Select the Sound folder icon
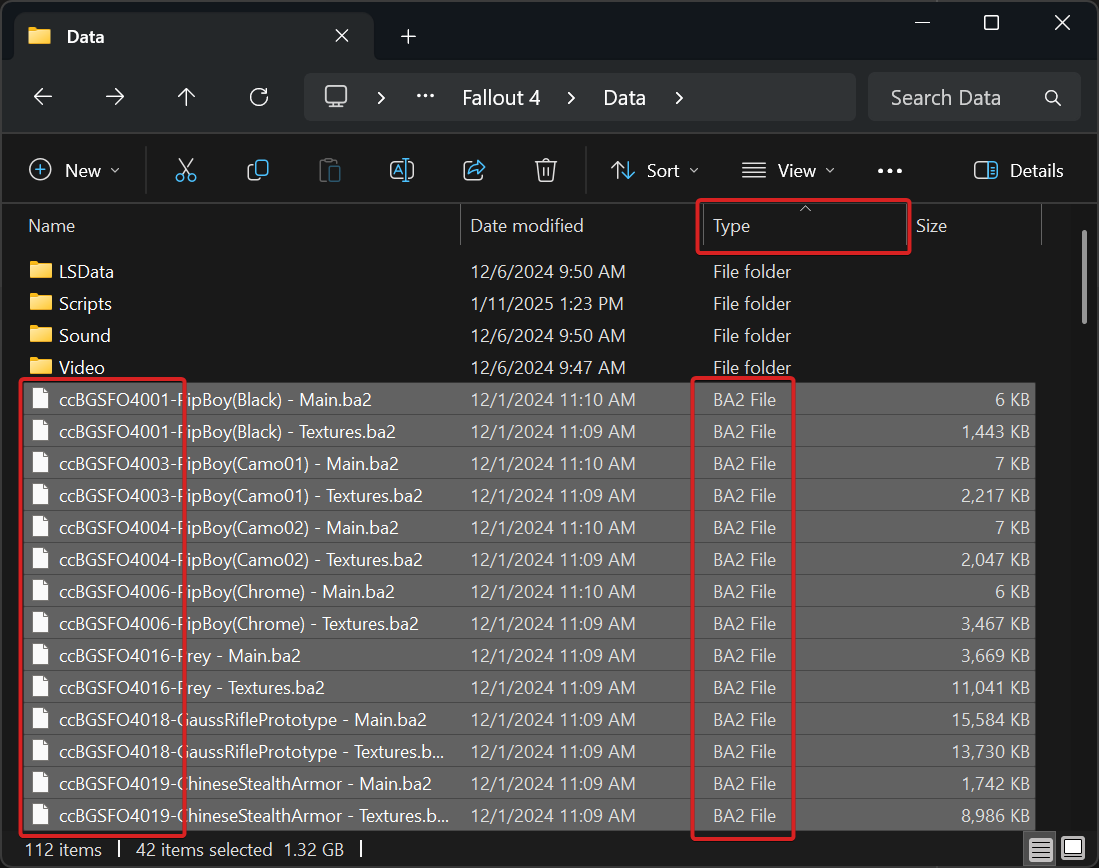Image resolution: width=1099 pixels, height=868 pixels. pos(41,334)
